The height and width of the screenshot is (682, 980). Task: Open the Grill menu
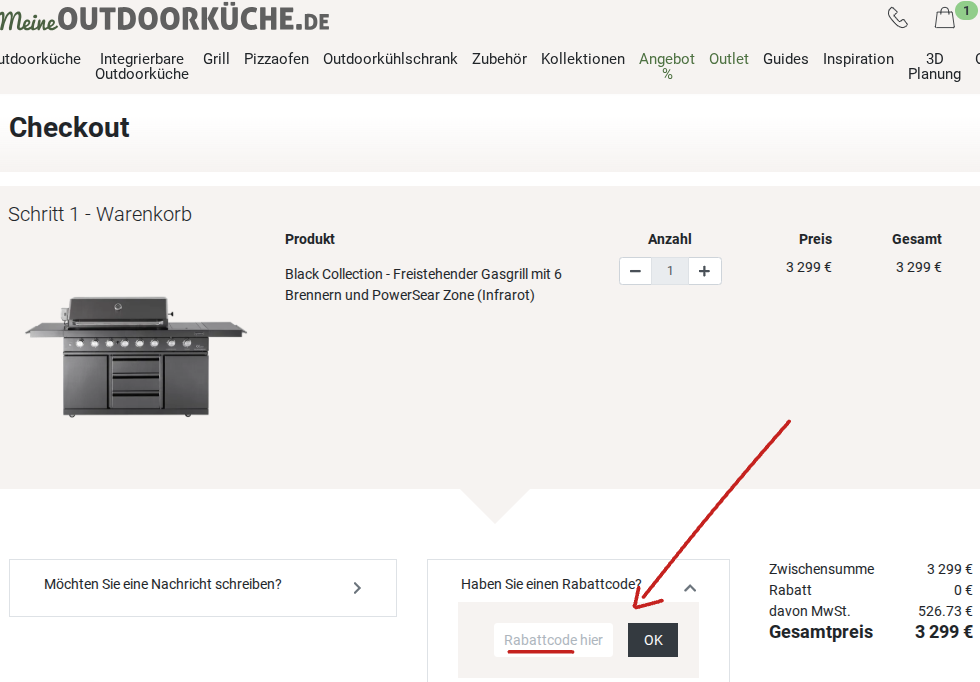(x=216, y=59)
